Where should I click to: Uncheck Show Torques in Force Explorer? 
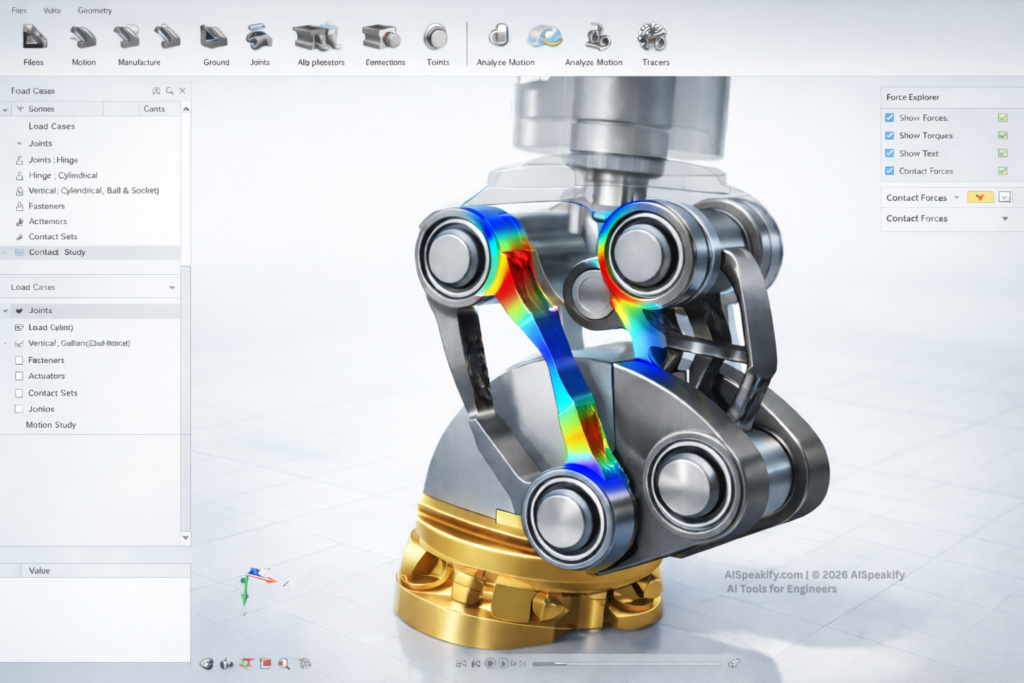click(889, 135)
